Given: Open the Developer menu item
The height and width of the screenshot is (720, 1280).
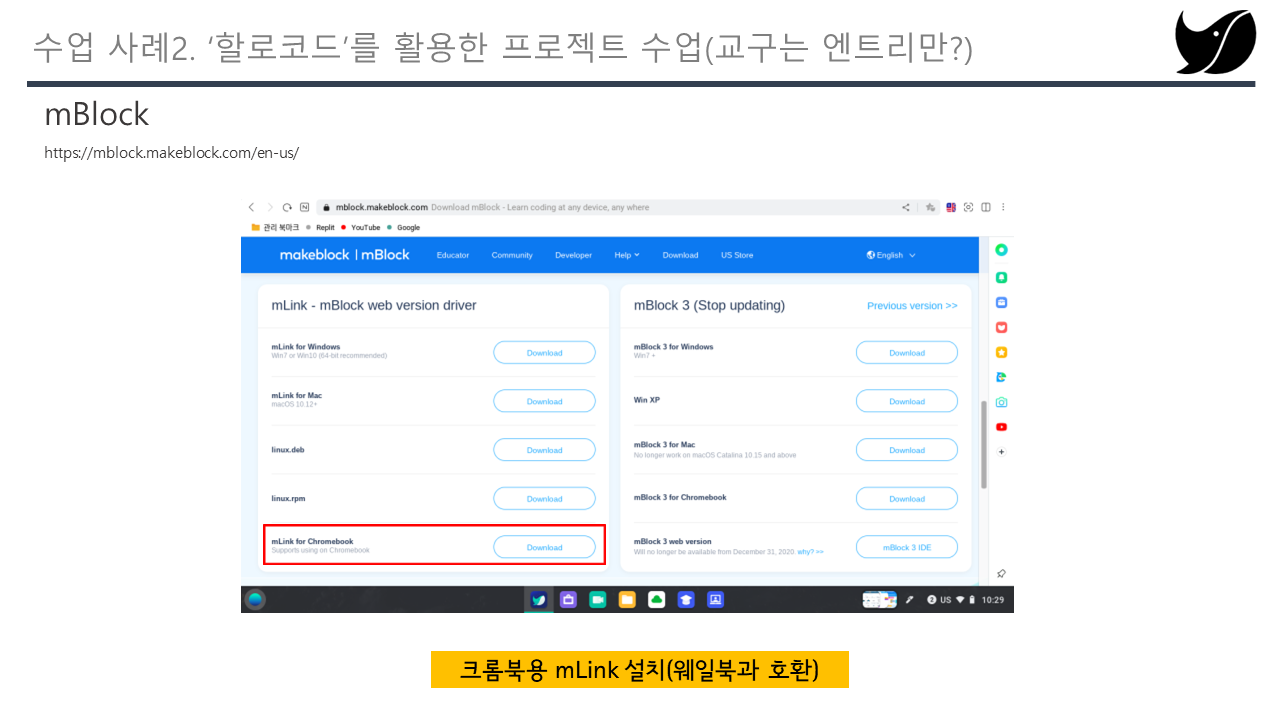Looking at the screenshot, I should point(573,255).
